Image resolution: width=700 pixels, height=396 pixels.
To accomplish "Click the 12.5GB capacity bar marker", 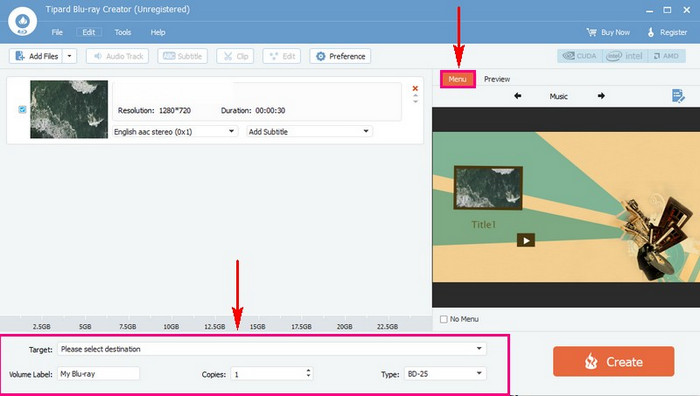I will click(x=215, y=327).
